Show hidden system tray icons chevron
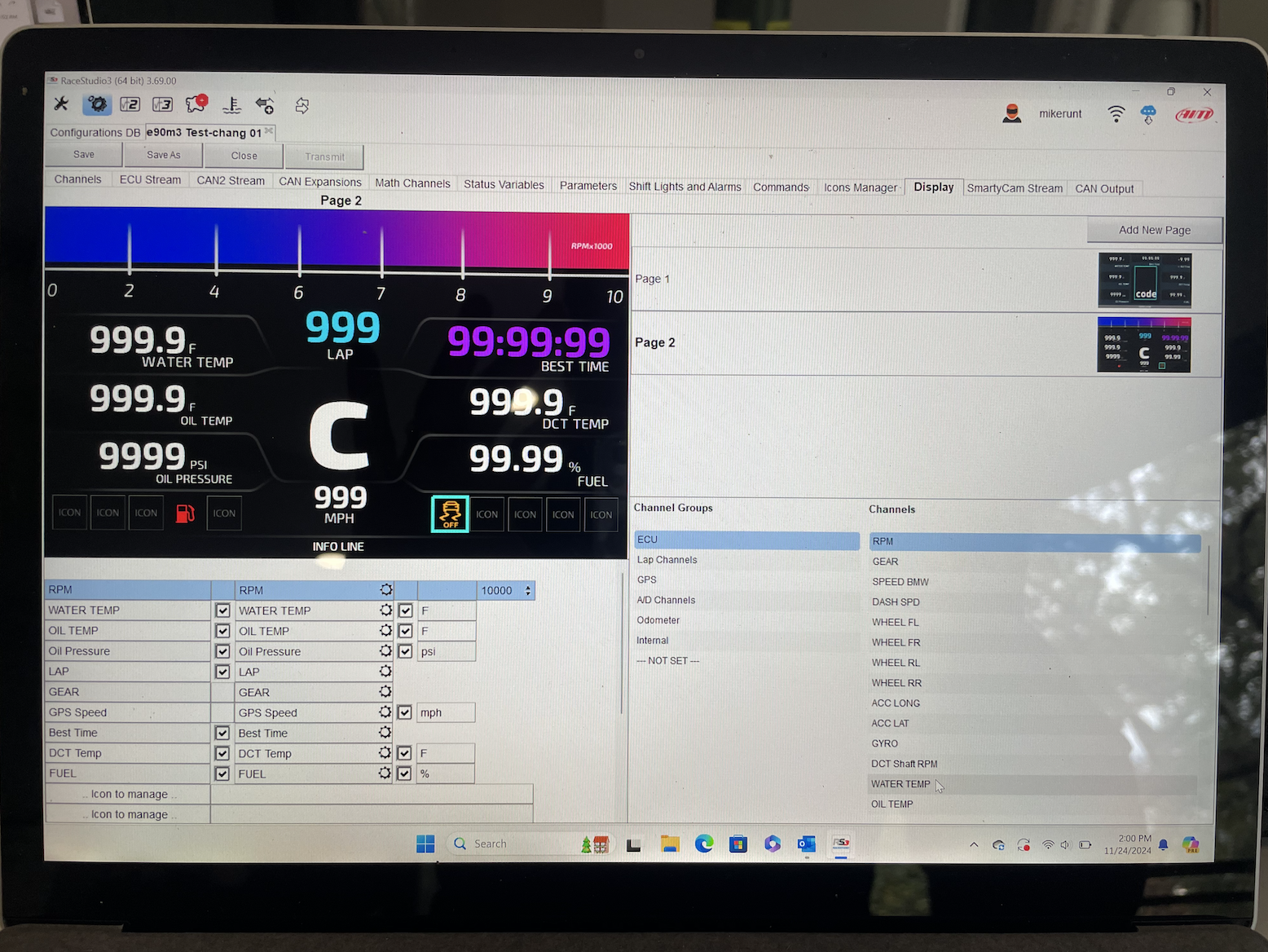This screenshot has height=952, width=1268. [974, 844]
